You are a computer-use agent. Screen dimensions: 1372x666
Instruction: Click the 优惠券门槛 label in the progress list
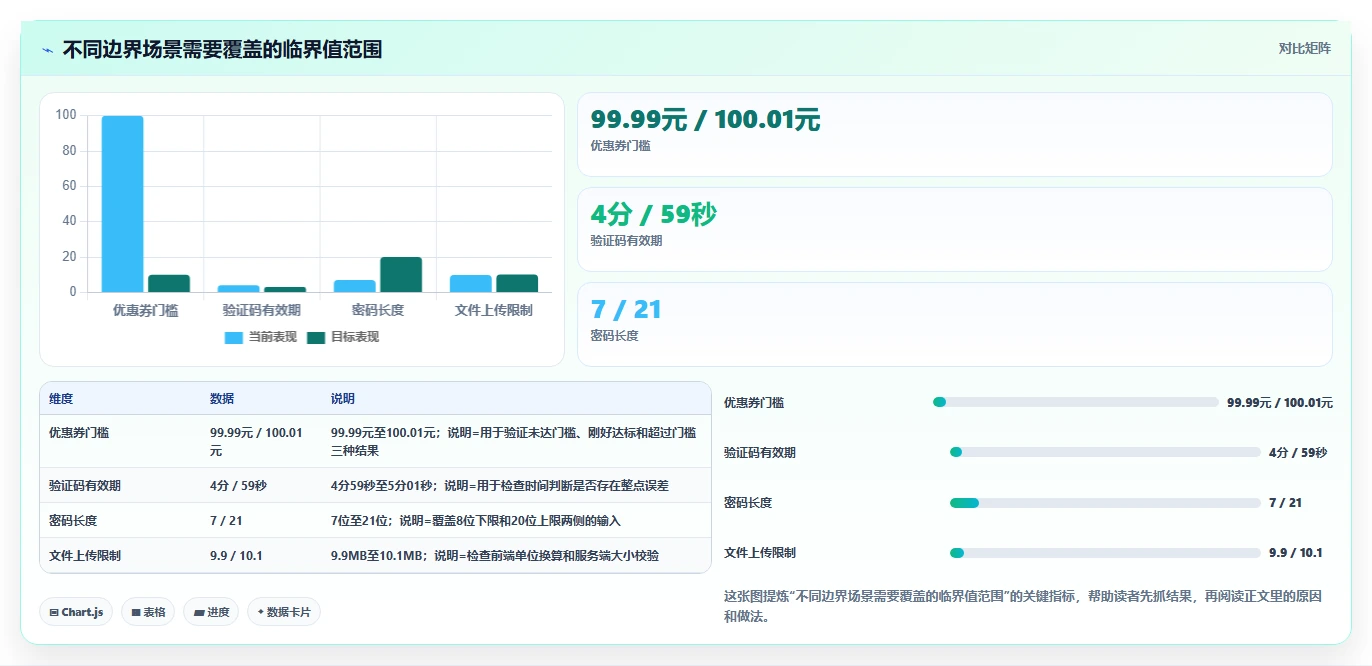click(x=754, y=403)
